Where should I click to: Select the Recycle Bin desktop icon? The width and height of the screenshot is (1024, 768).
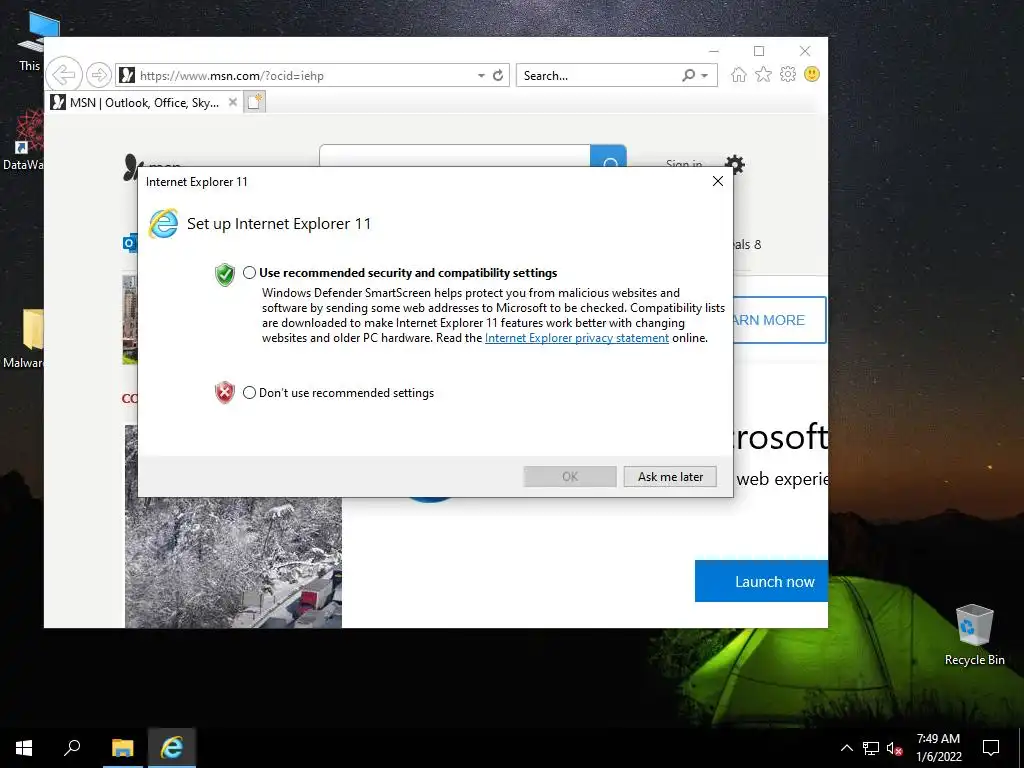[974, 635]
